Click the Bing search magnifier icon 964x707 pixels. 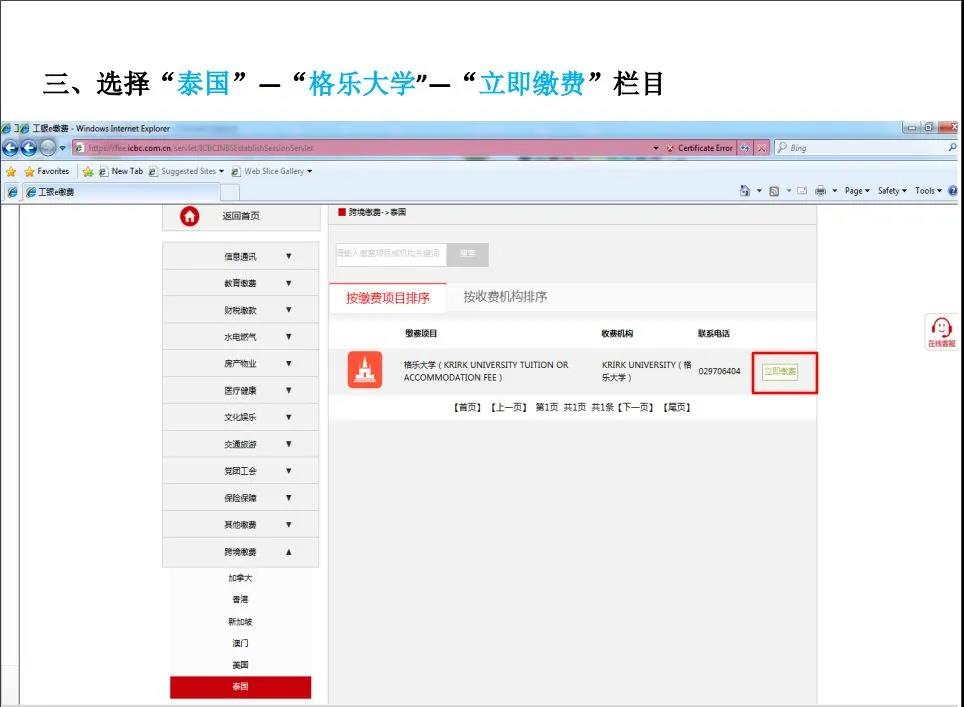pyautogui.click(x=952, y=148)
